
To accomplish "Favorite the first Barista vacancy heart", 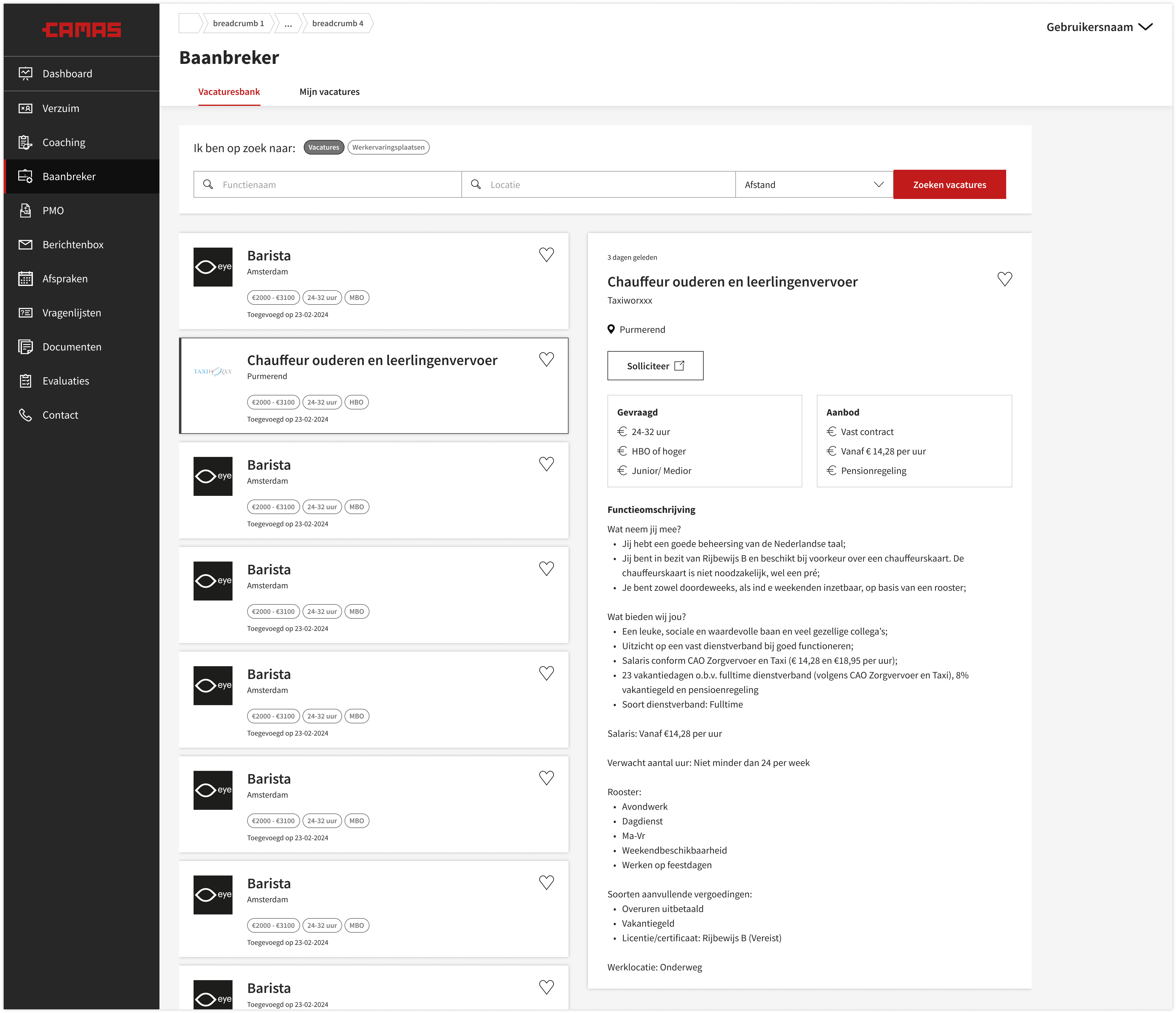I will point(547,255).
